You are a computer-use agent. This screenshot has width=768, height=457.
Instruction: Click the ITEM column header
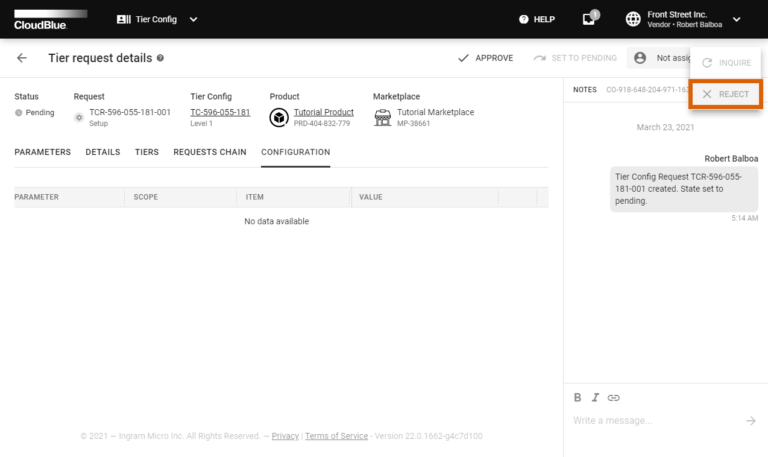pyautogui.click(x=255, y=197)
